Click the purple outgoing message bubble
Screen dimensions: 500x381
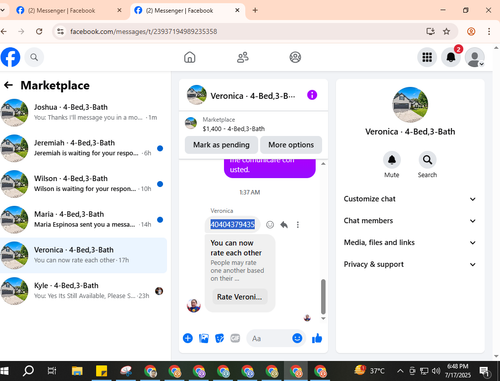(x=270, y=169)
